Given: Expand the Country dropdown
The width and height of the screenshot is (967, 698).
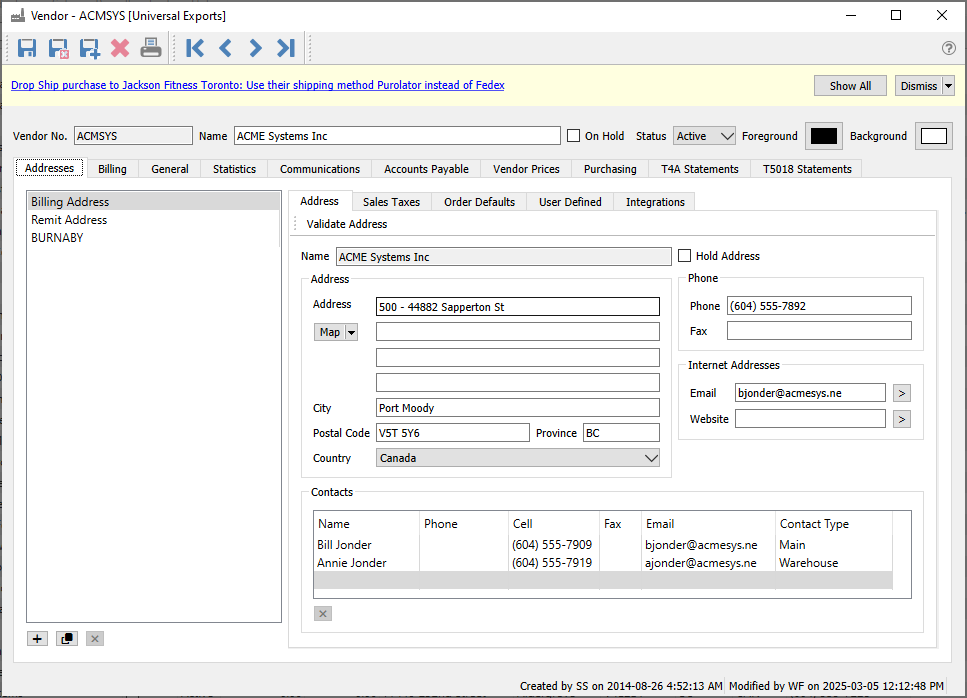Looking at the screenshot, I should click(x=651, y=458).
